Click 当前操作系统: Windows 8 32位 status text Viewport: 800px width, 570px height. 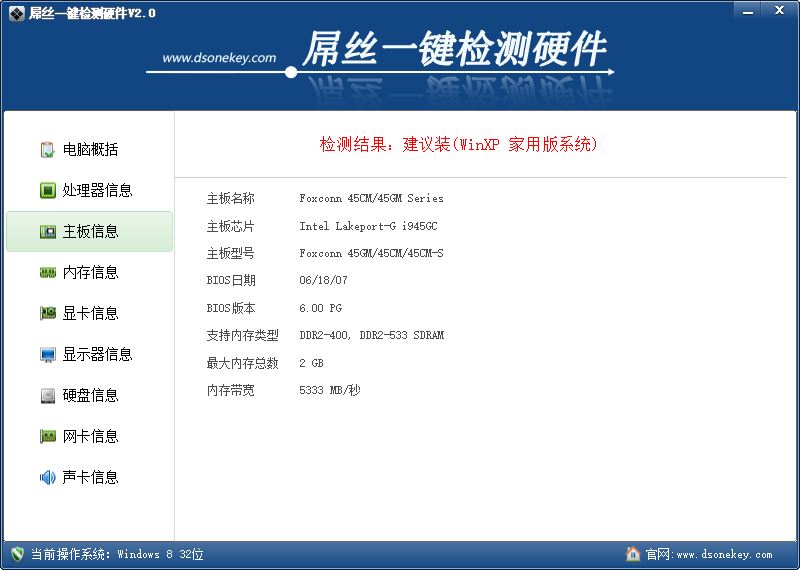coord(117,554)
